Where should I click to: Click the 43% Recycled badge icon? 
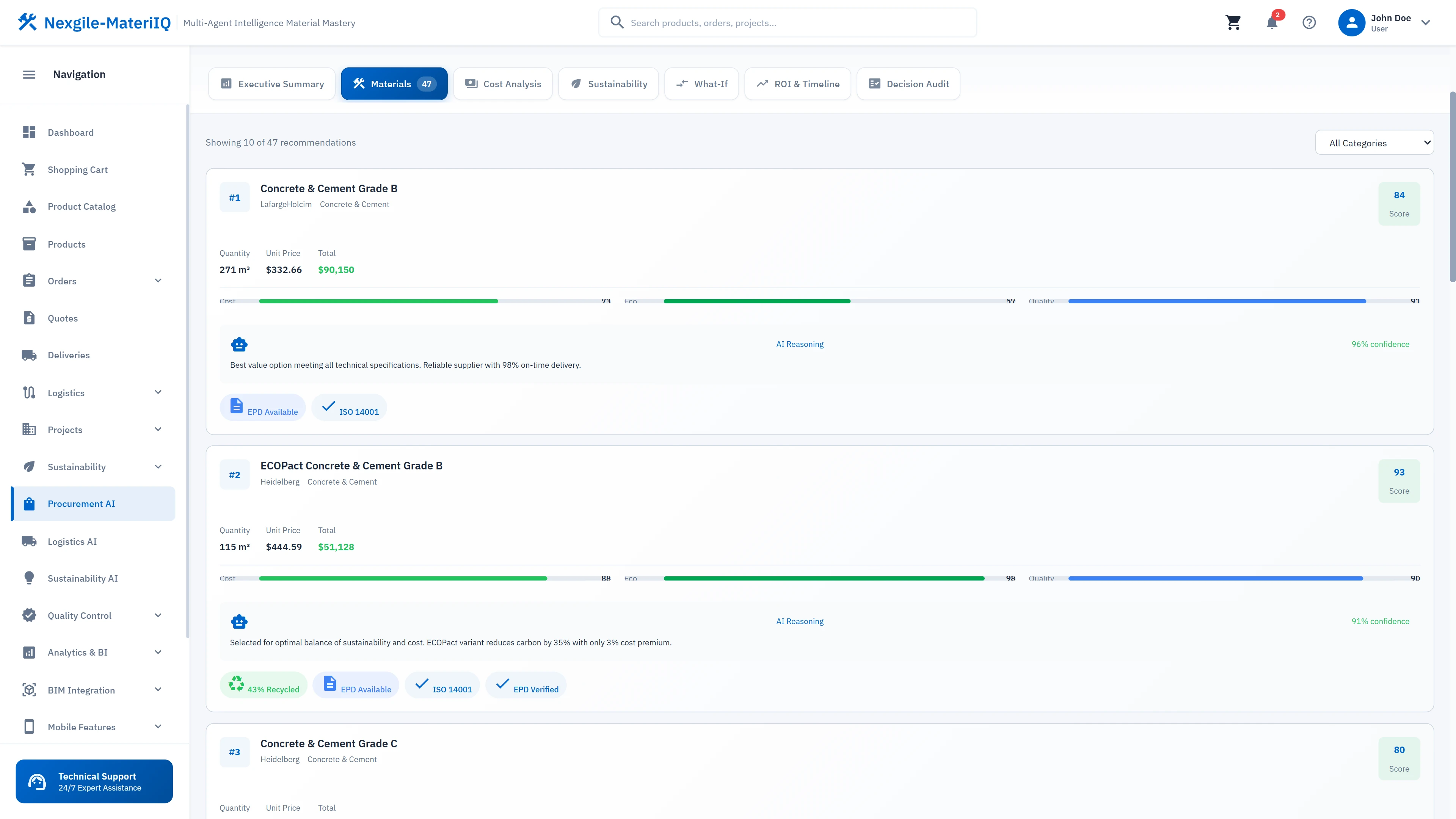(x=236, y=684)
